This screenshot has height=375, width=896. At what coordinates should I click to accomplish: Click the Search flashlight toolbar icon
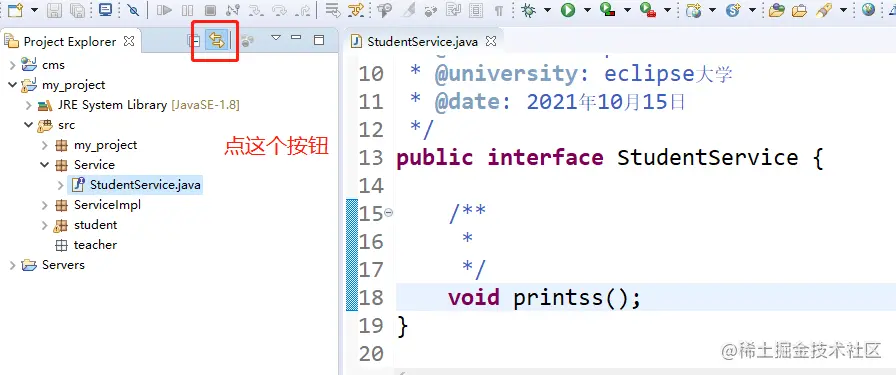823,10
